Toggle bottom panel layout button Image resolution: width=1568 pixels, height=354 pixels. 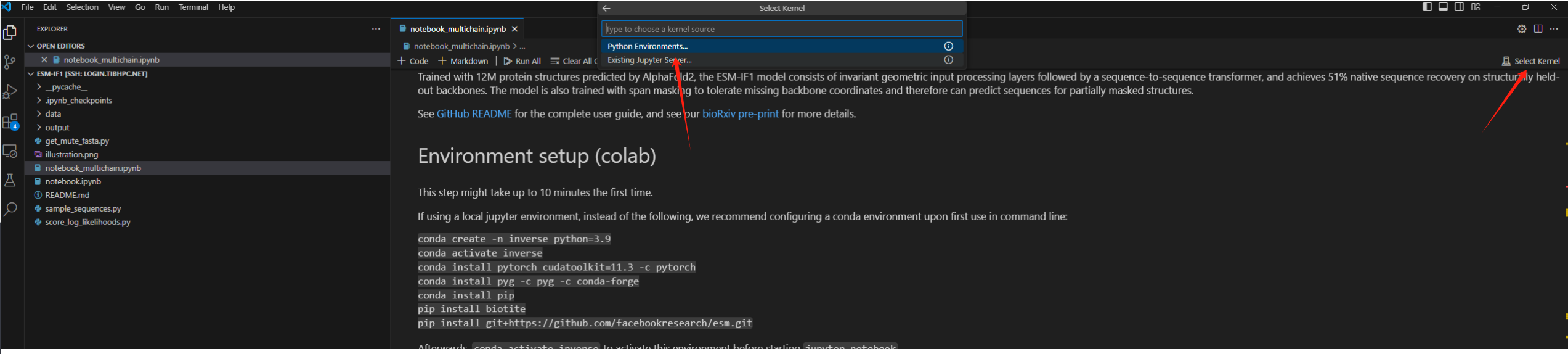(1444, 7)
